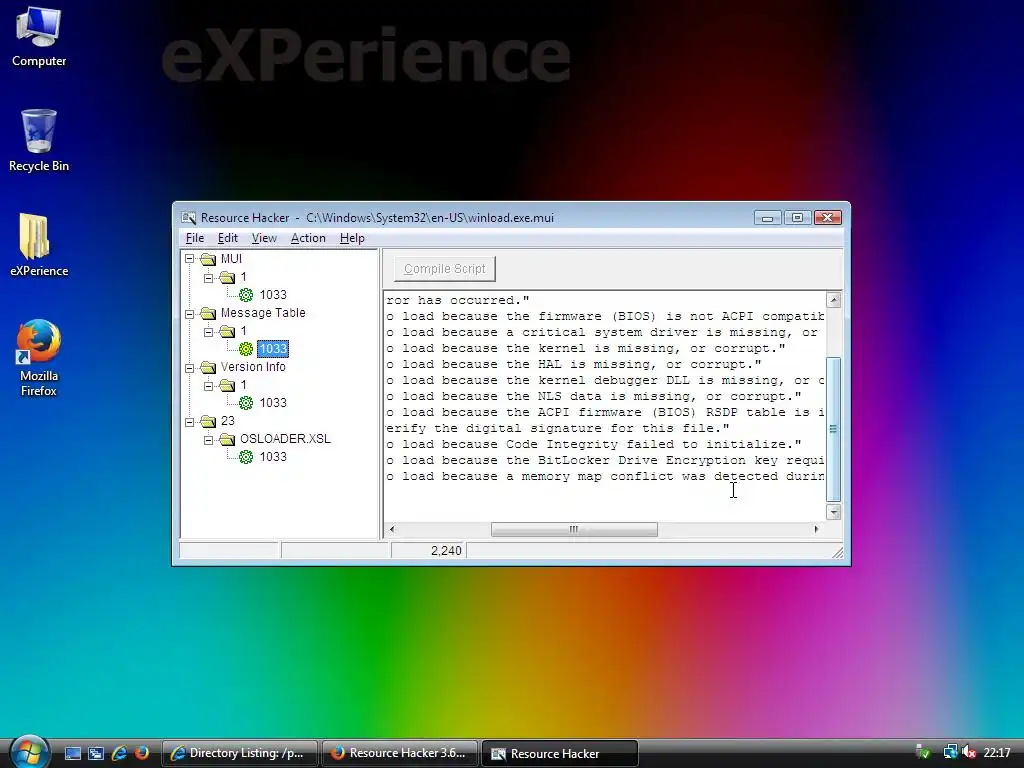
Task: Switch to Directory Listing taskbar window
Action: point(240,754)
